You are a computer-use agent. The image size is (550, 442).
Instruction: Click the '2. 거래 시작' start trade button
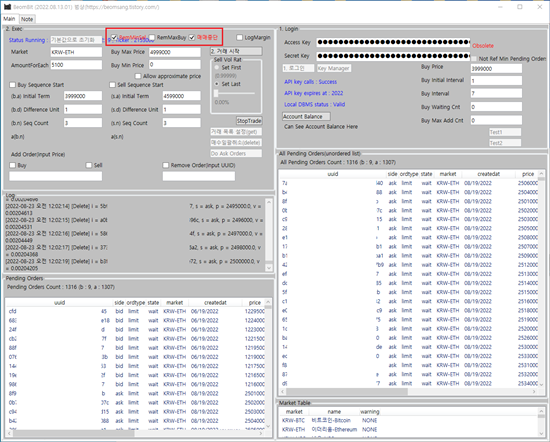(x=236, y=51)
